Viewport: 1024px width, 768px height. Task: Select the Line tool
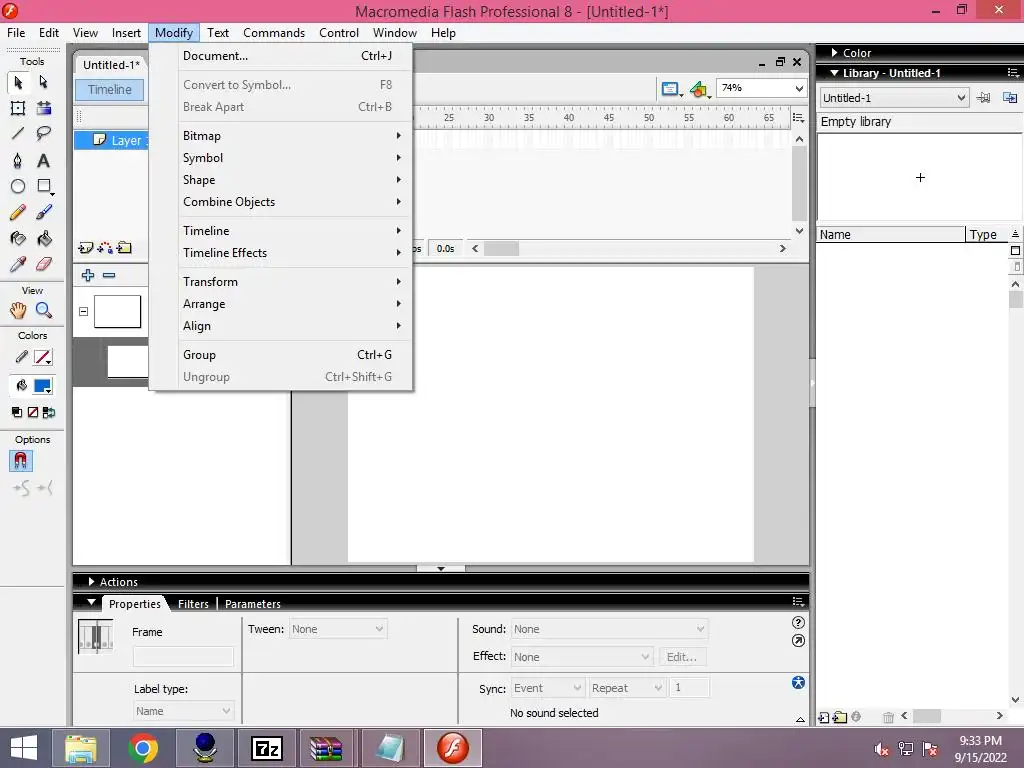click(x=18, y=134)
